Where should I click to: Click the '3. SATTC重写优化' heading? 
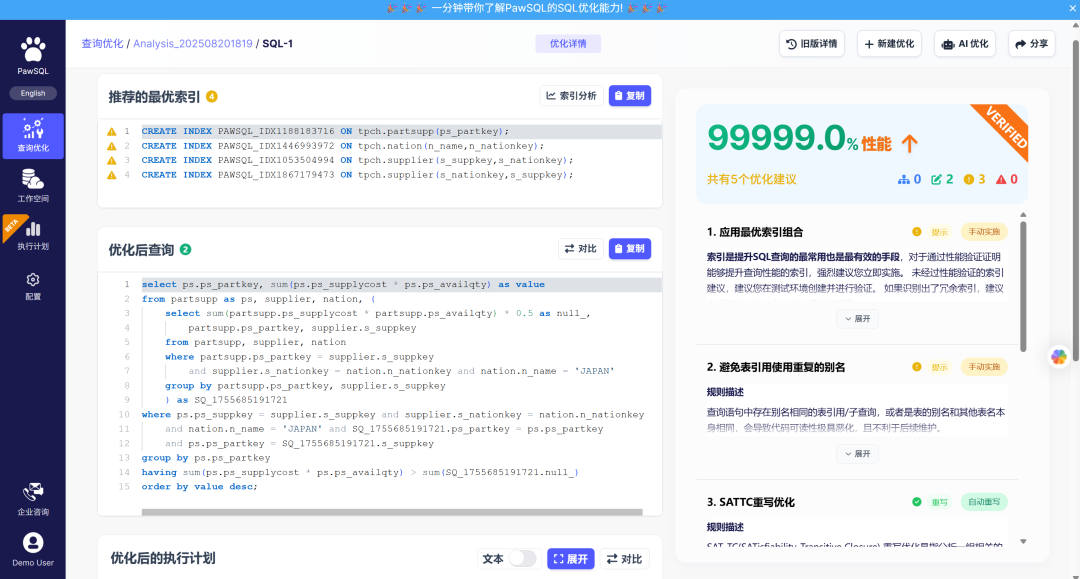pos(751,502)
